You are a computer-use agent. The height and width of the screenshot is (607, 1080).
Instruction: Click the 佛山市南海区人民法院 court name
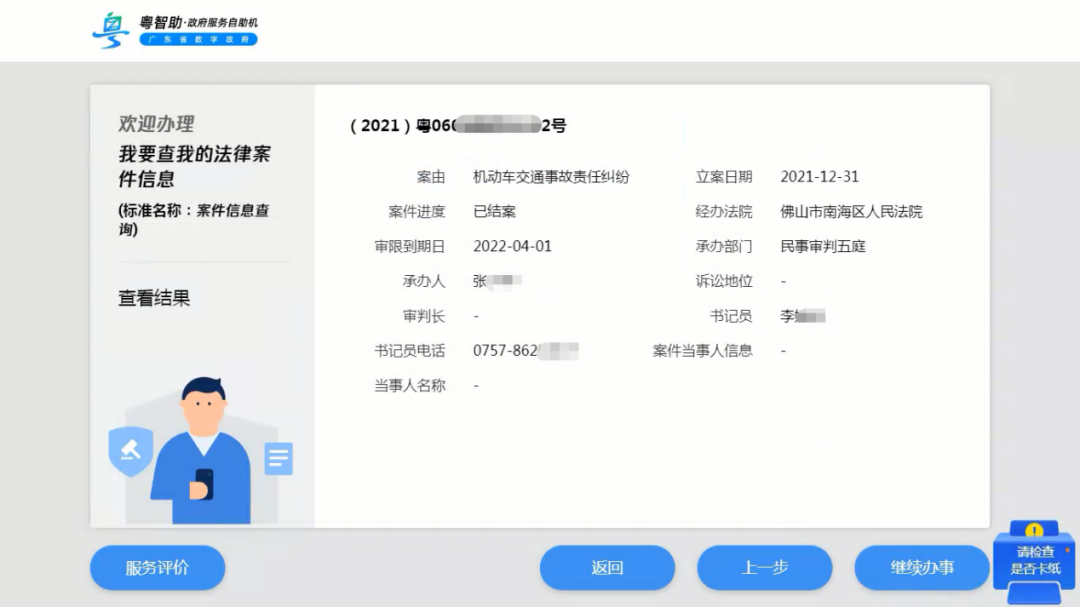850,211
